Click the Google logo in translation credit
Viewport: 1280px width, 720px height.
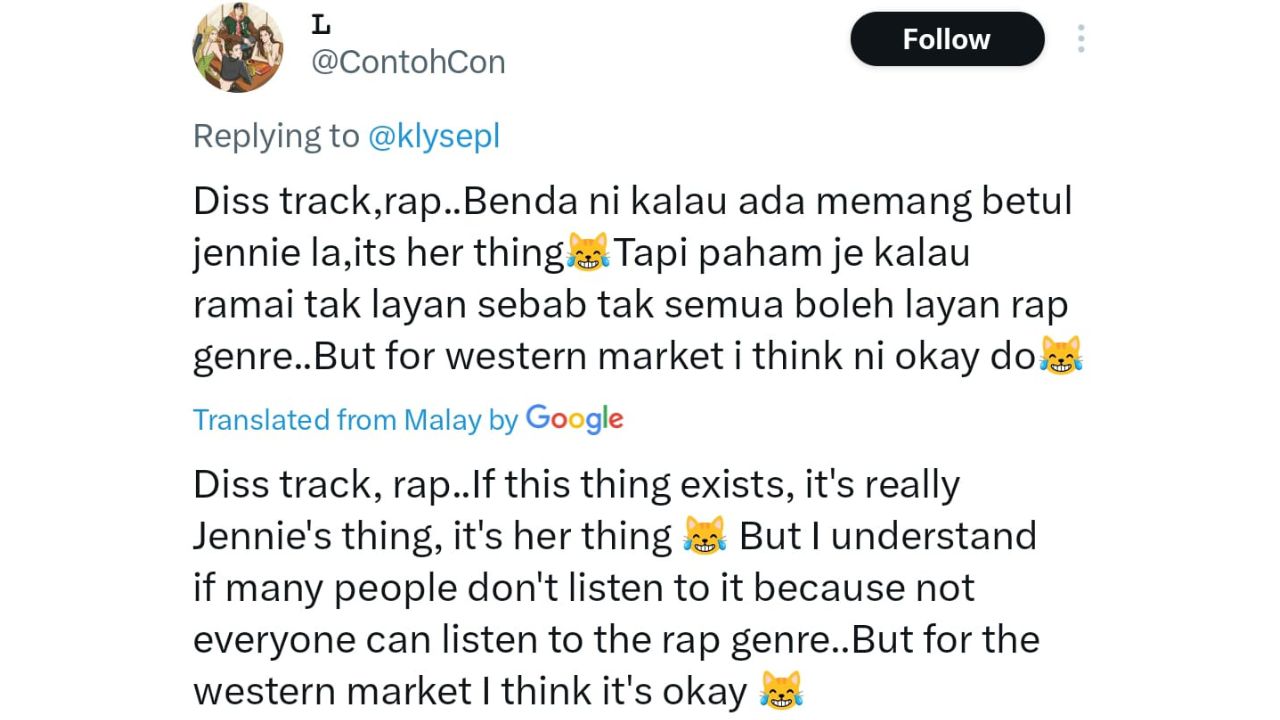point(574,419)
